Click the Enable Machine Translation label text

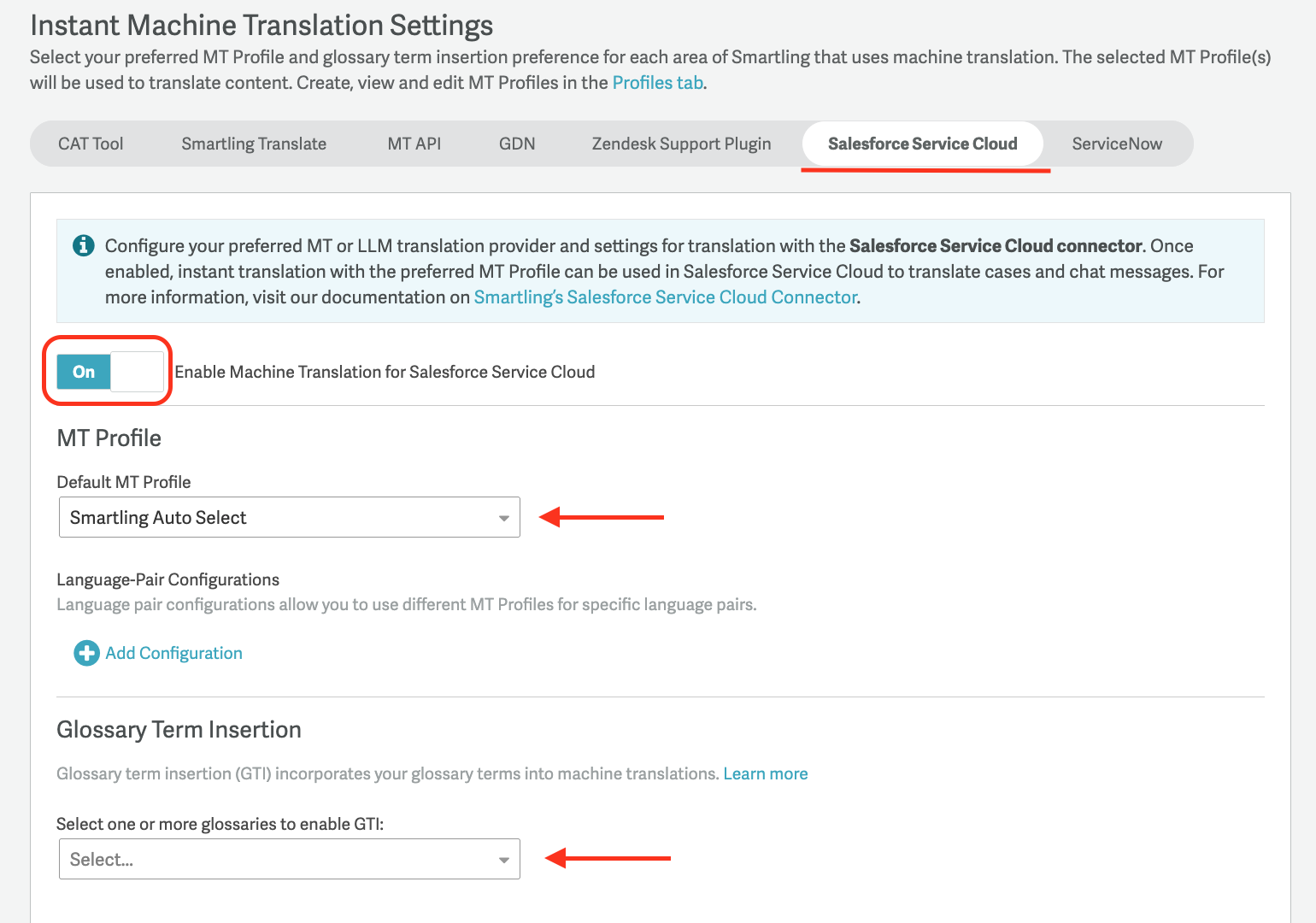click(385, 372)
